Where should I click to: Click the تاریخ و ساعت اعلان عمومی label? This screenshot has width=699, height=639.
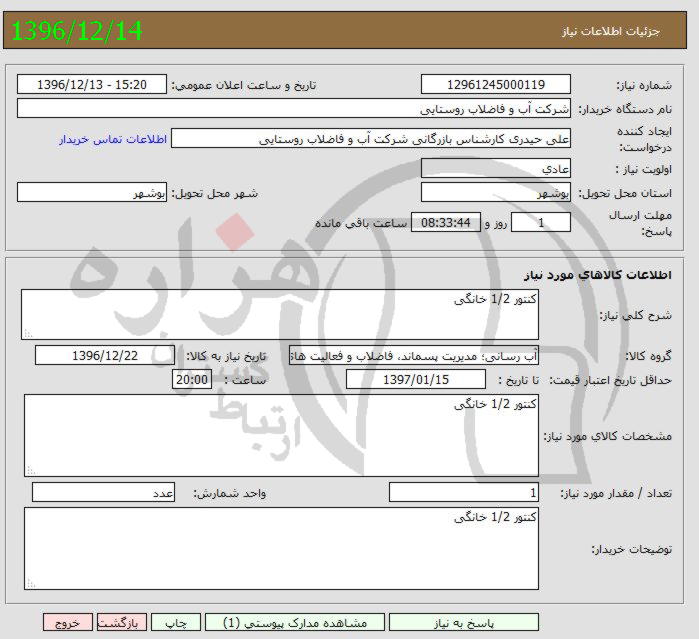(244, 85)
